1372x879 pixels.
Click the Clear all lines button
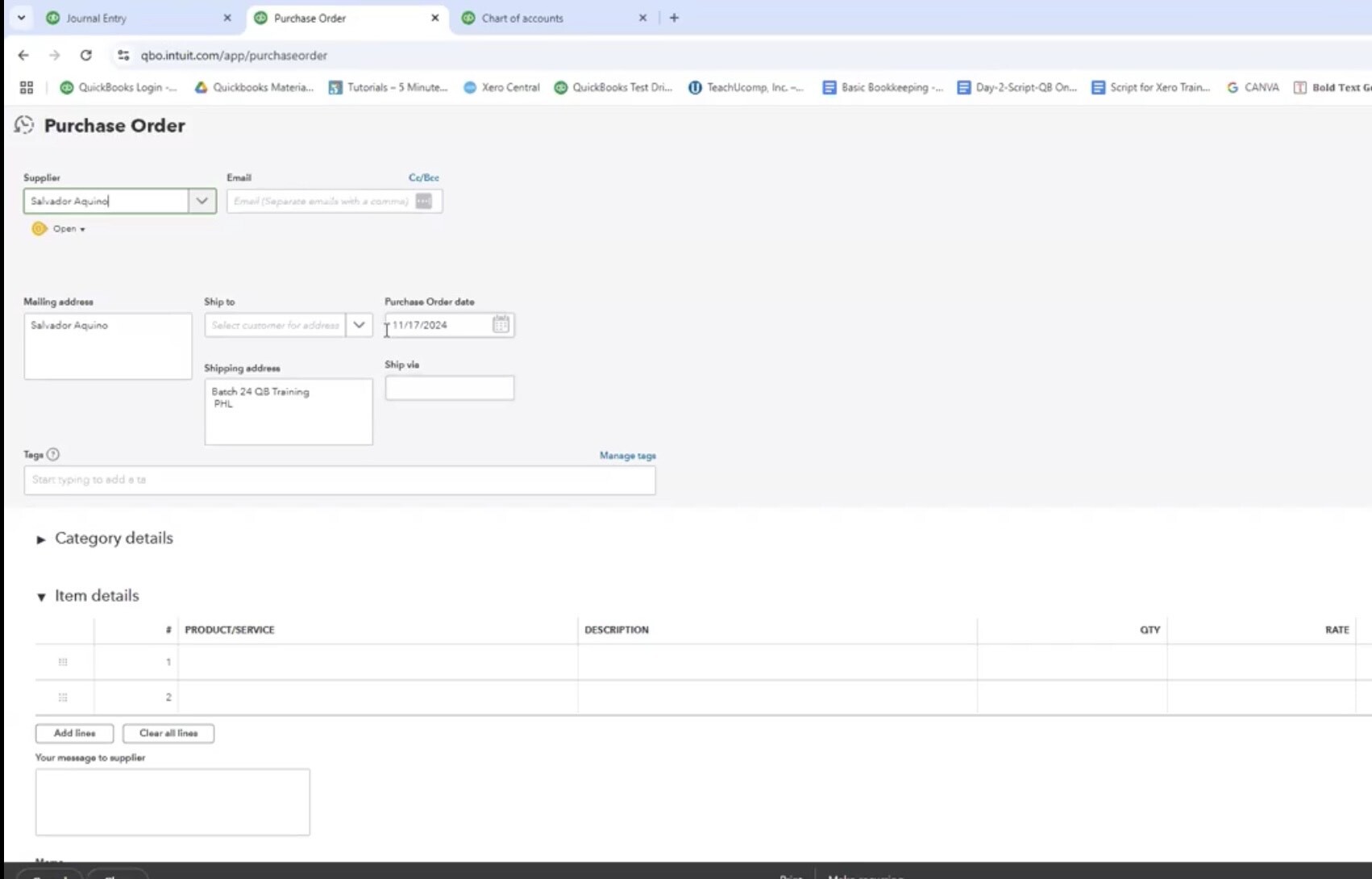[168, 733]
